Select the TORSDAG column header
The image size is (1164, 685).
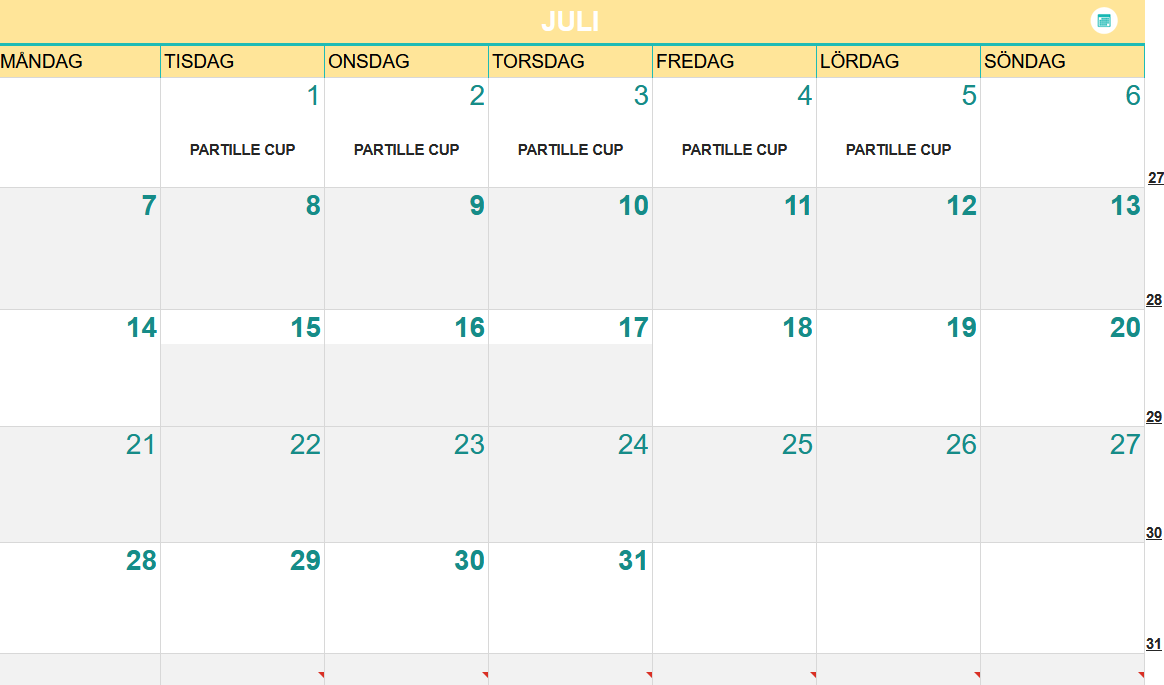570,62
